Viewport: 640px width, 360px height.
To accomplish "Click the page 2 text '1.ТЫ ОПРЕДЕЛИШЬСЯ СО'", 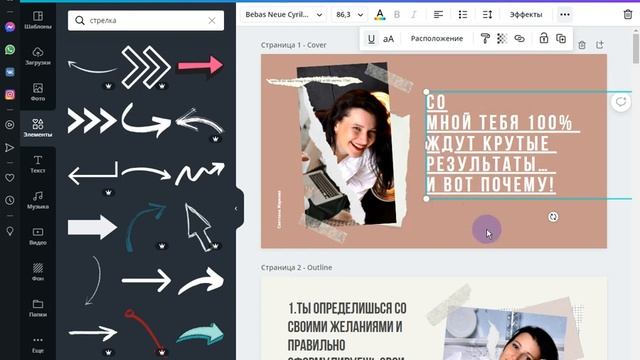I will pos(347,308).
